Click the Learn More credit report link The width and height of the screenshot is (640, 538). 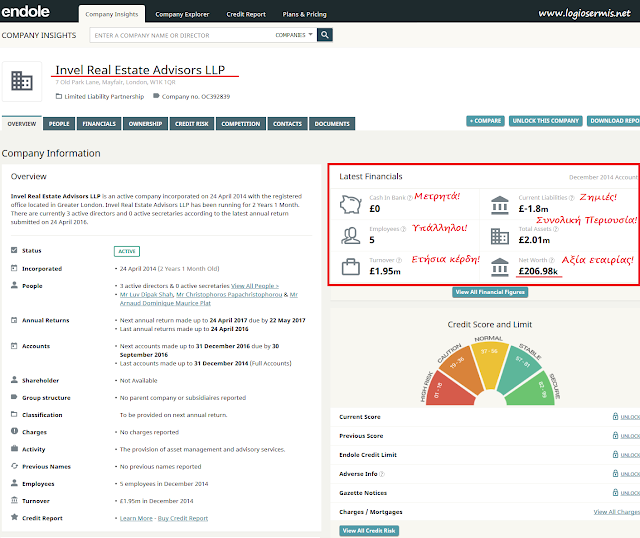136,518
